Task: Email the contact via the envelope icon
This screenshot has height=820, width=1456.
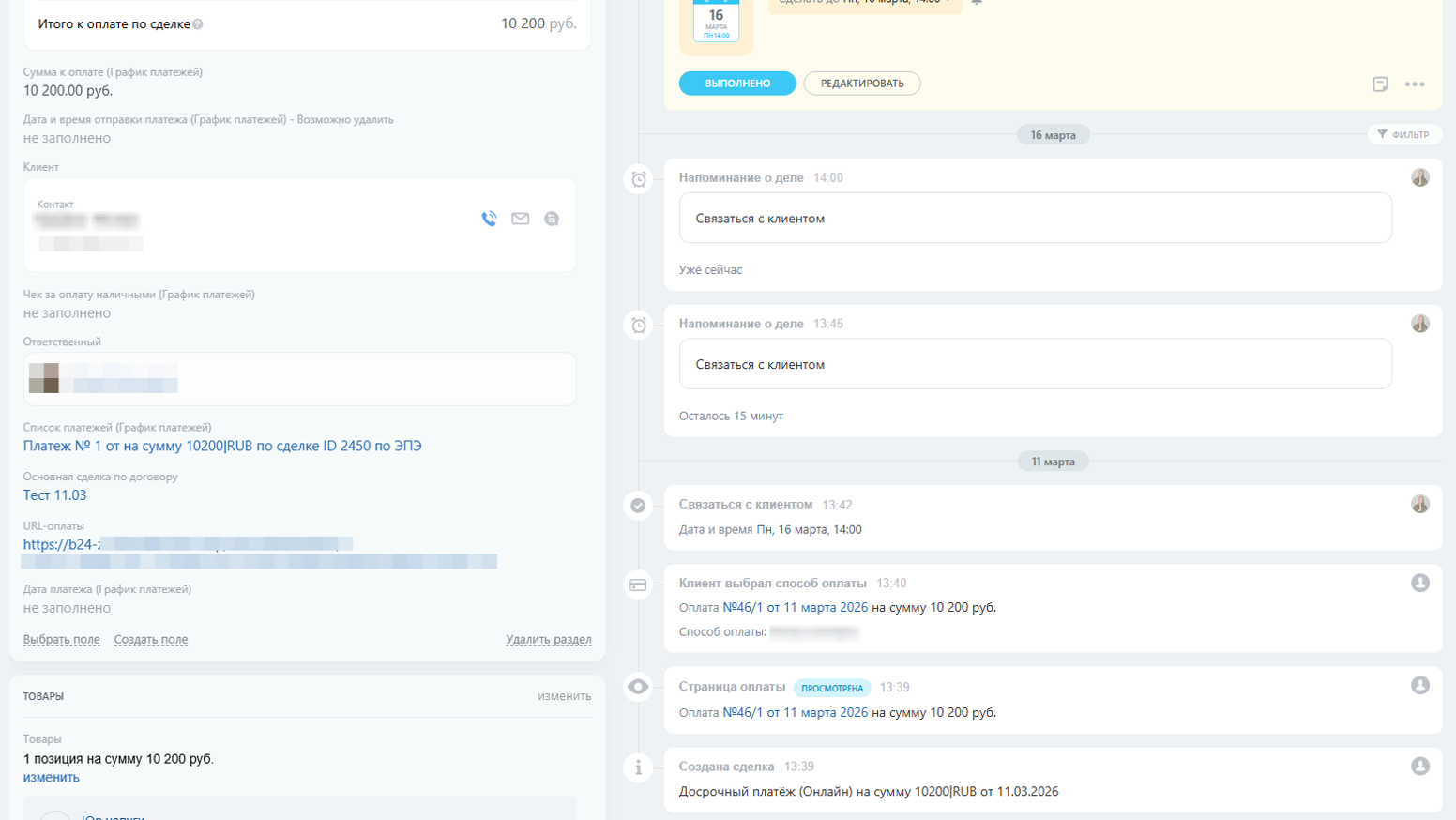Action: 520,219
